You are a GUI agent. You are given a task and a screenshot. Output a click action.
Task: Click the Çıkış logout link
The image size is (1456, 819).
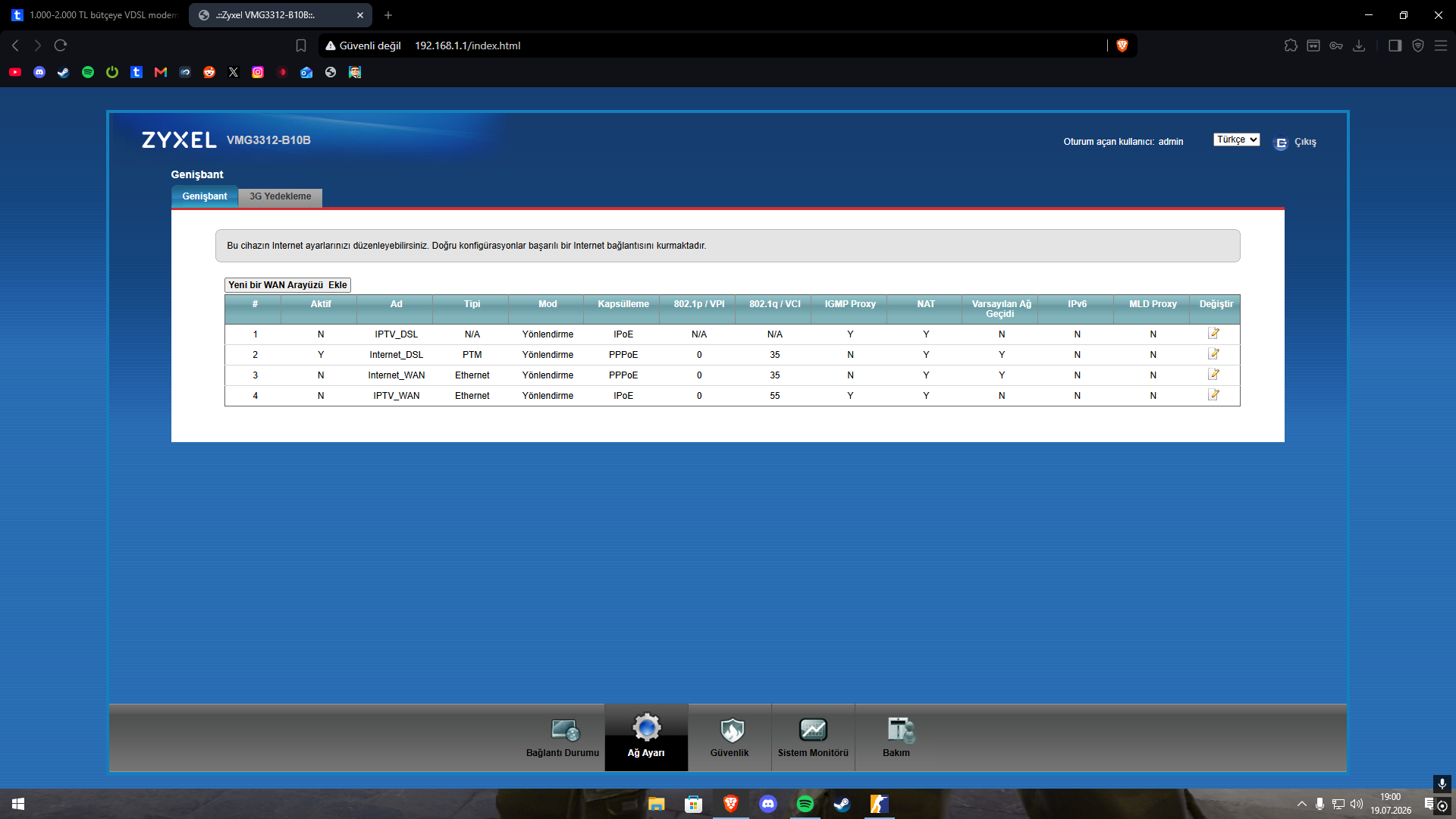(x=1305, y=143)
